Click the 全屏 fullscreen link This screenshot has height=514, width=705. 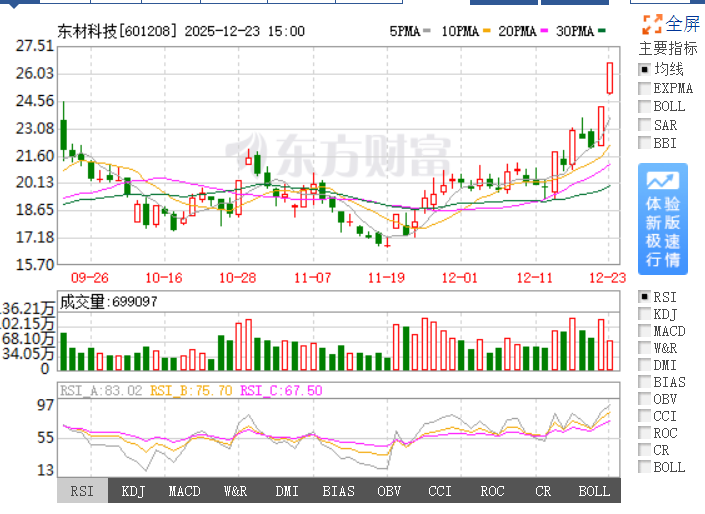683,24
